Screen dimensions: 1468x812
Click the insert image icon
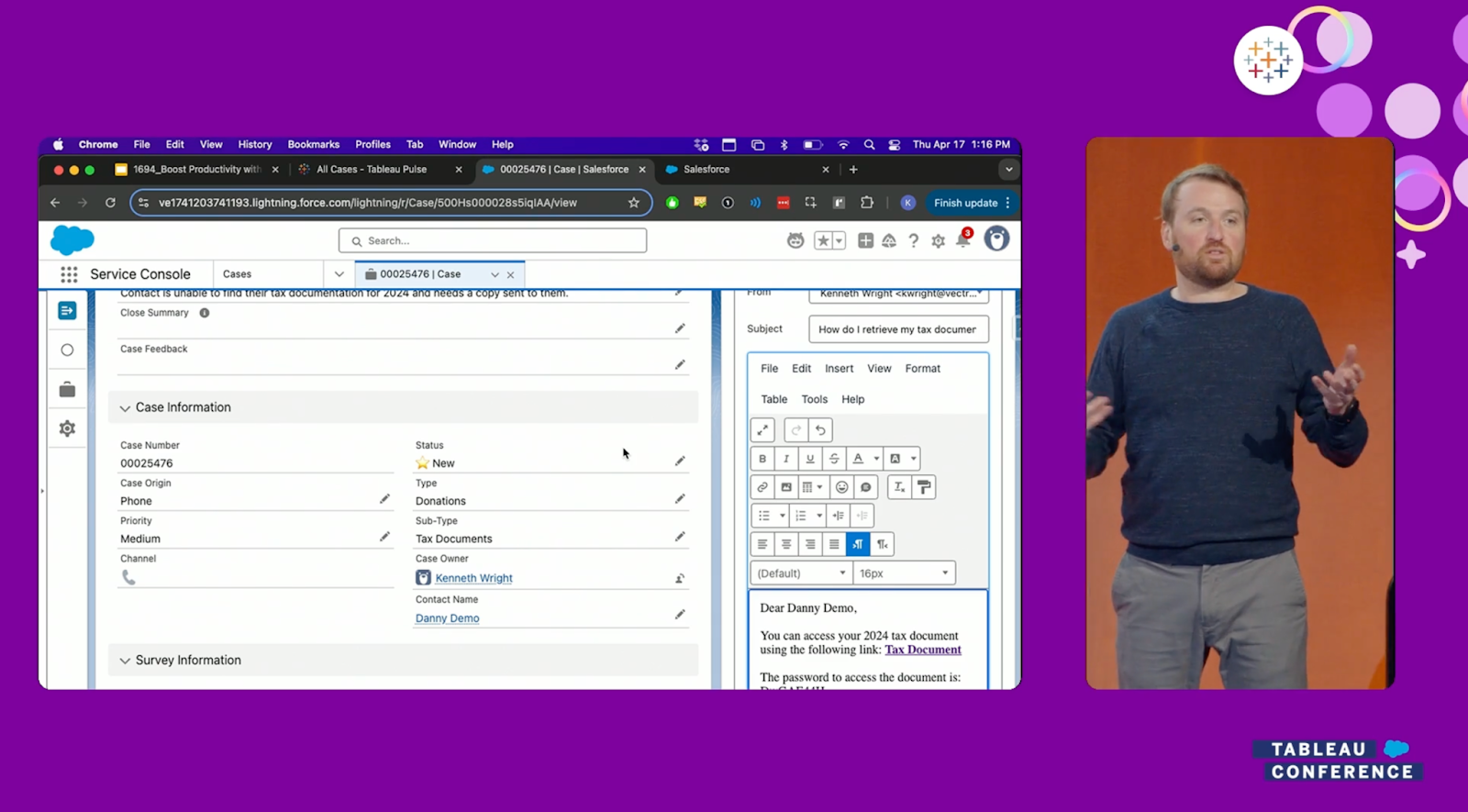point(786,487)
